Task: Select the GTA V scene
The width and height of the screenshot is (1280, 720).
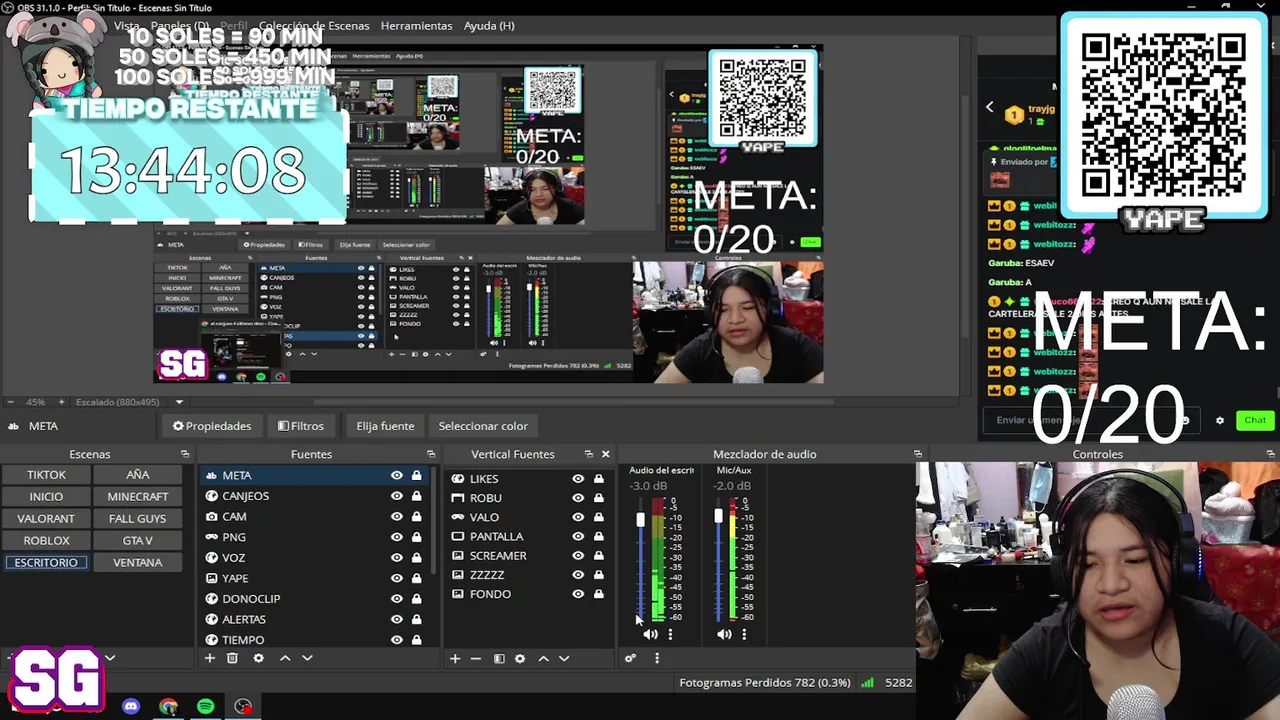Action: 137,541
